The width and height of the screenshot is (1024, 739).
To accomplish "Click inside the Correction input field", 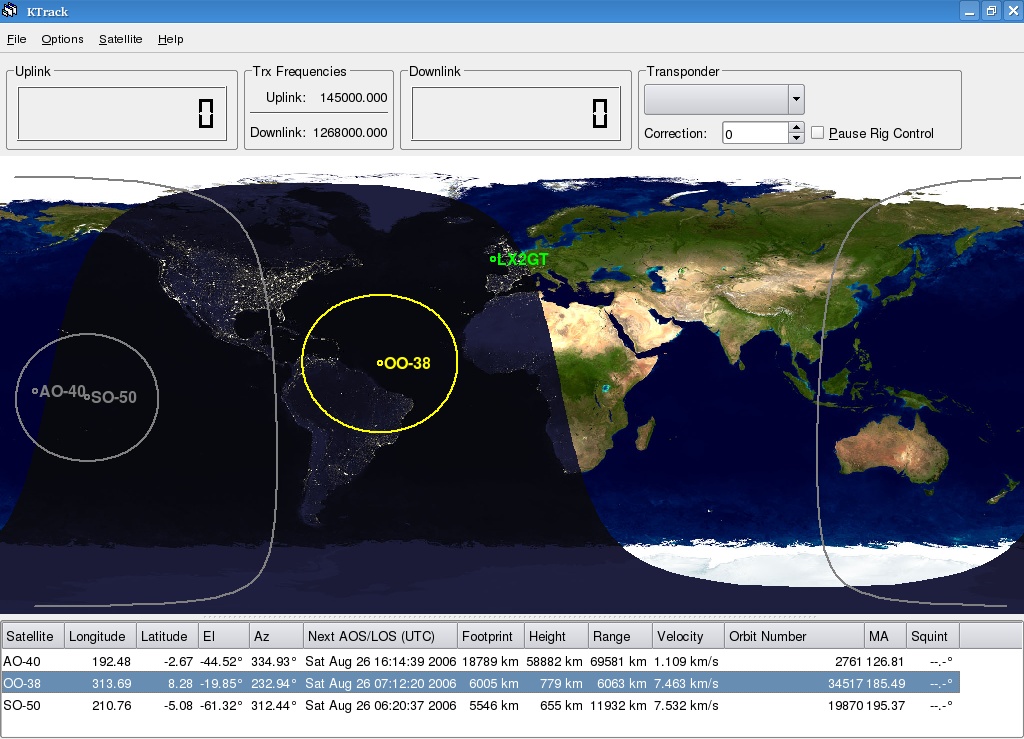I will click(x=755, y=133).
